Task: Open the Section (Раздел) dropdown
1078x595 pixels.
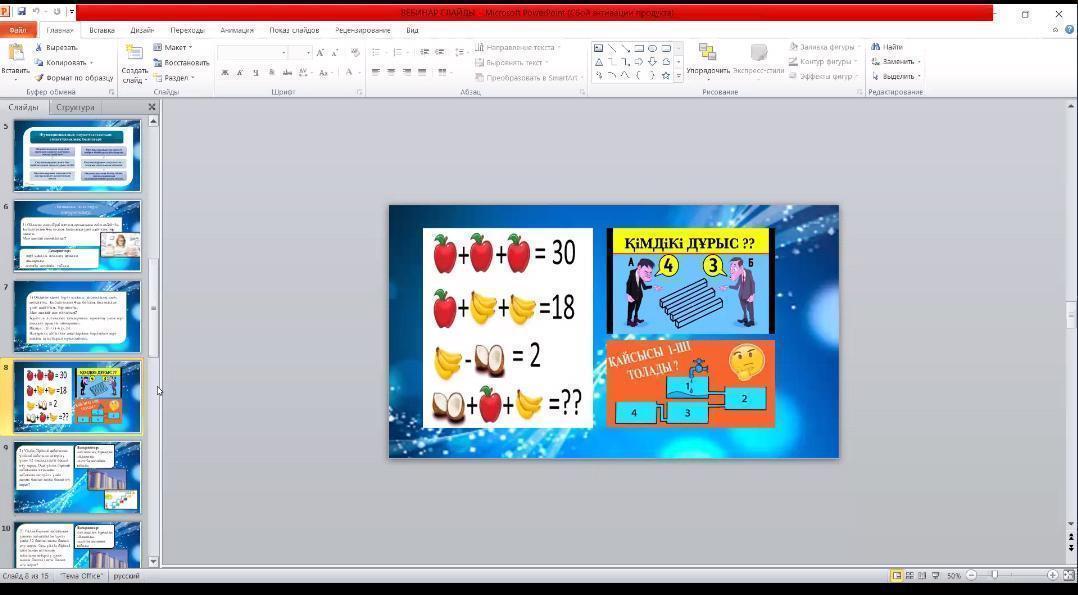Action: coord(176,77)
